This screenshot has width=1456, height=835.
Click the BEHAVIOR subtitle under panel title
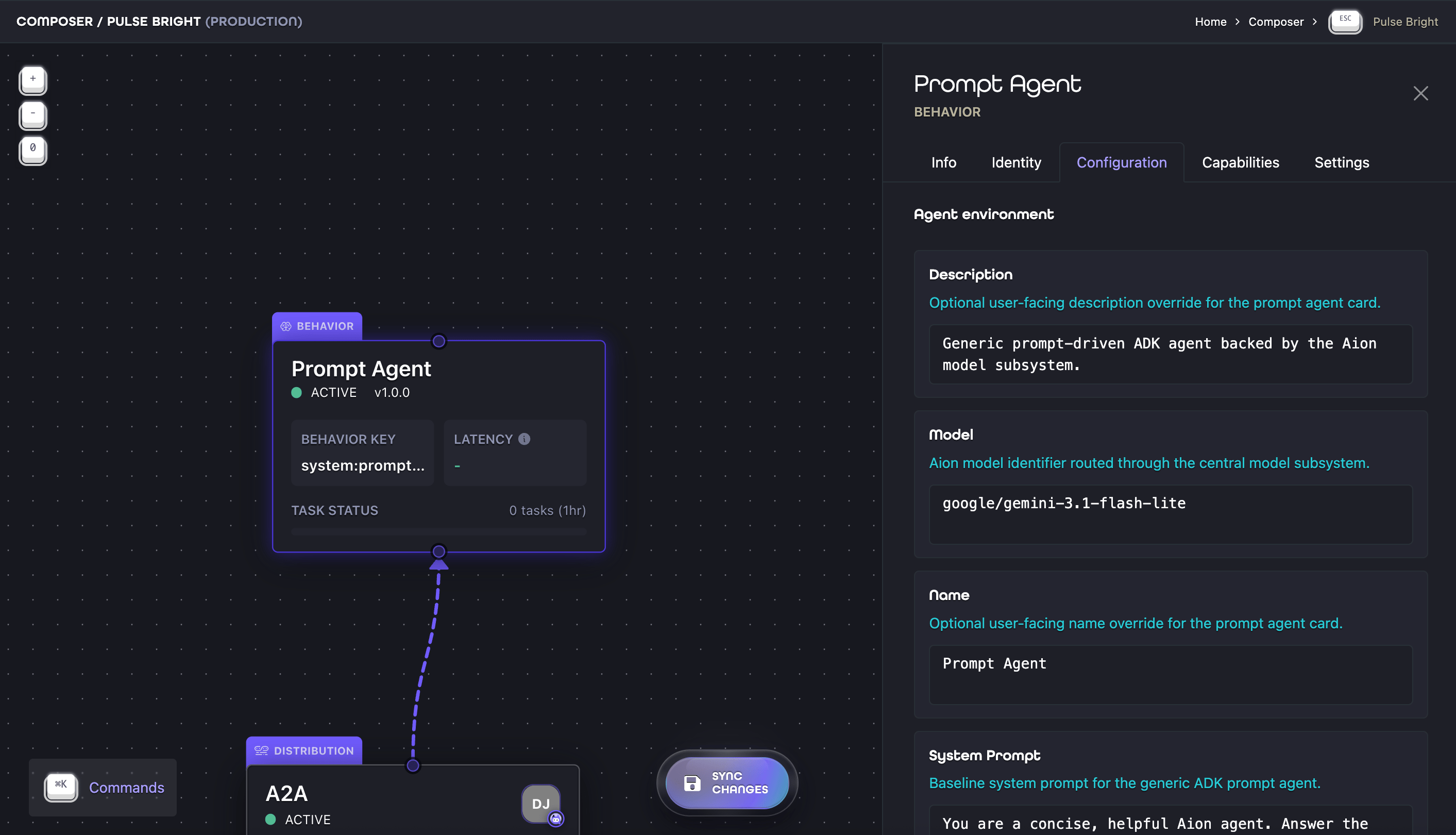pos(947,112)
